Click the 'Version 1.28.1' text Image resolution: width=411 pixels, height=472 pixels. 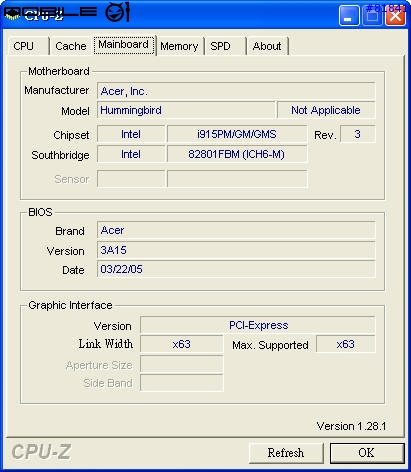coord(351,426)
